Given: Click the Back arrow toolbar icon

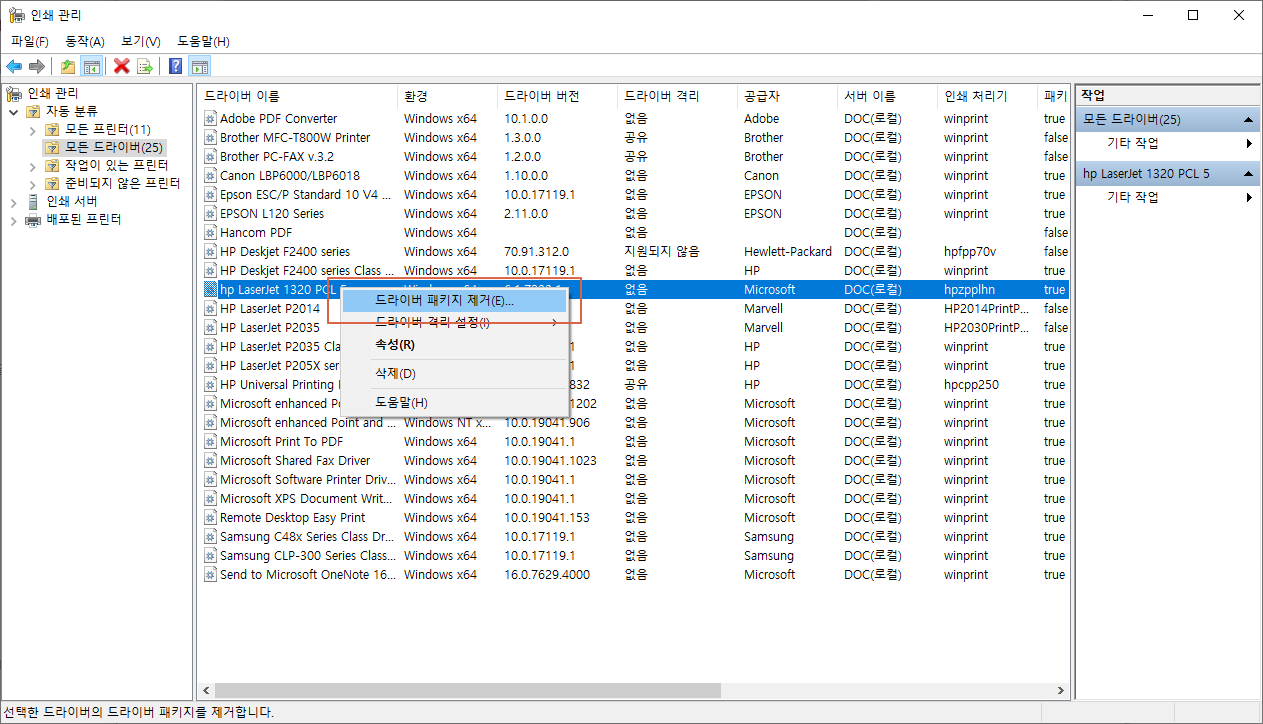Looking at the screenshot, I should (x=14, y=66).
